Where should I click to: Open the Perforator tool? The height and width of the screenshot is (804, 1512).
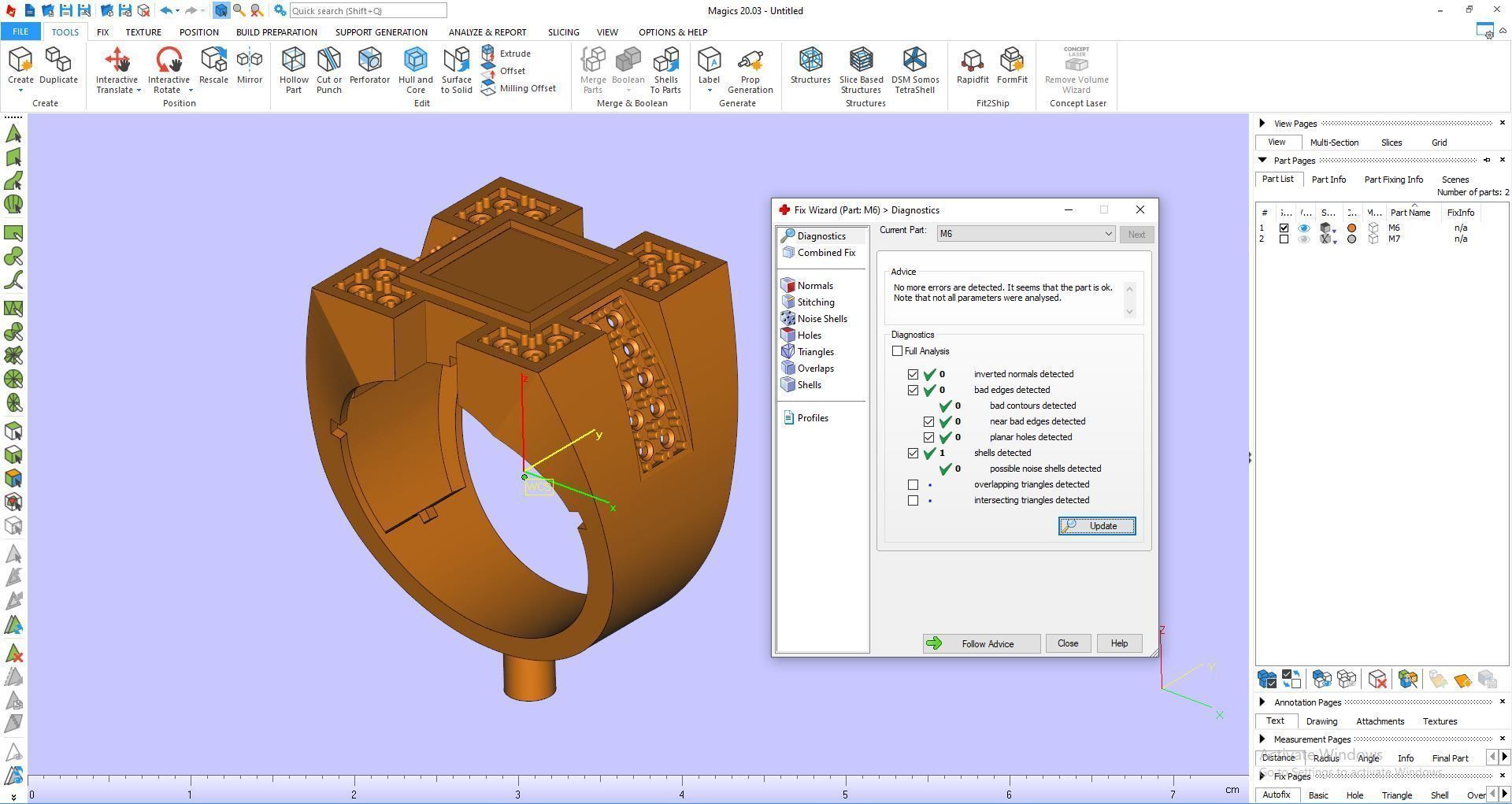369,66
